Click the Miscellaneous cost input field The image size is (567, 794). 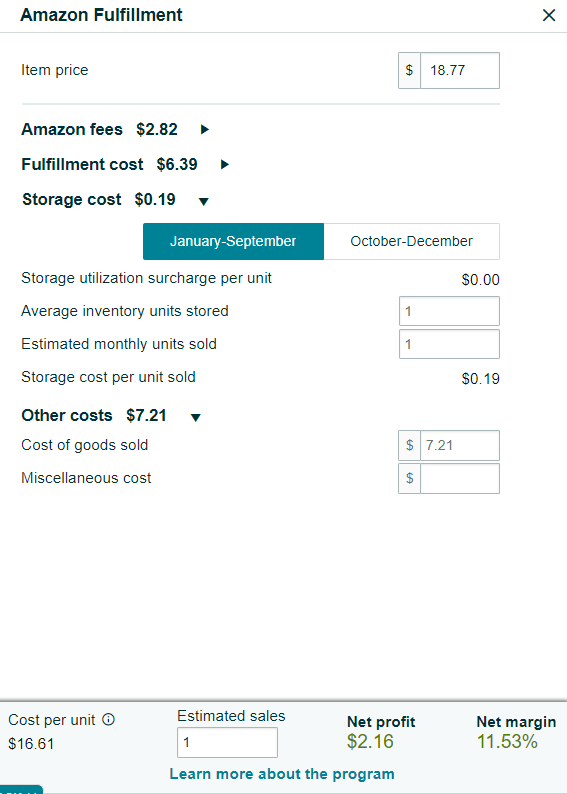coord(460,478)
